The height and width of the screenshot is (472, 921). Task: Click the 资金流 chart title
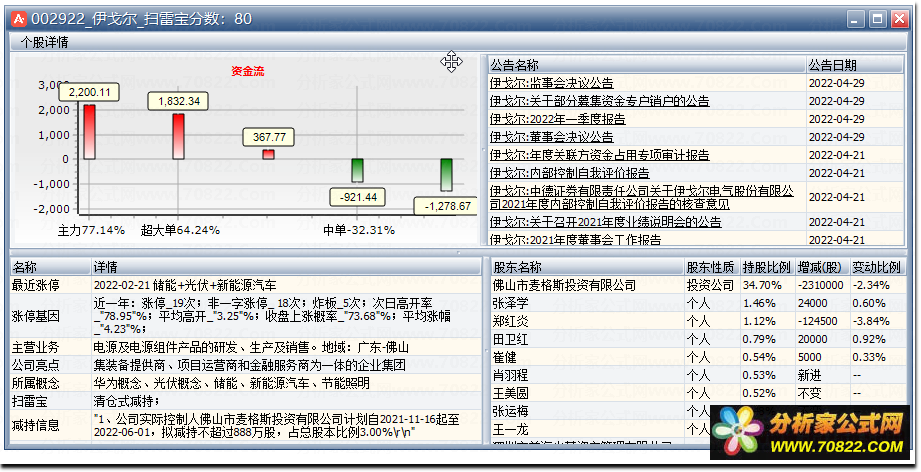coord(248,71)
